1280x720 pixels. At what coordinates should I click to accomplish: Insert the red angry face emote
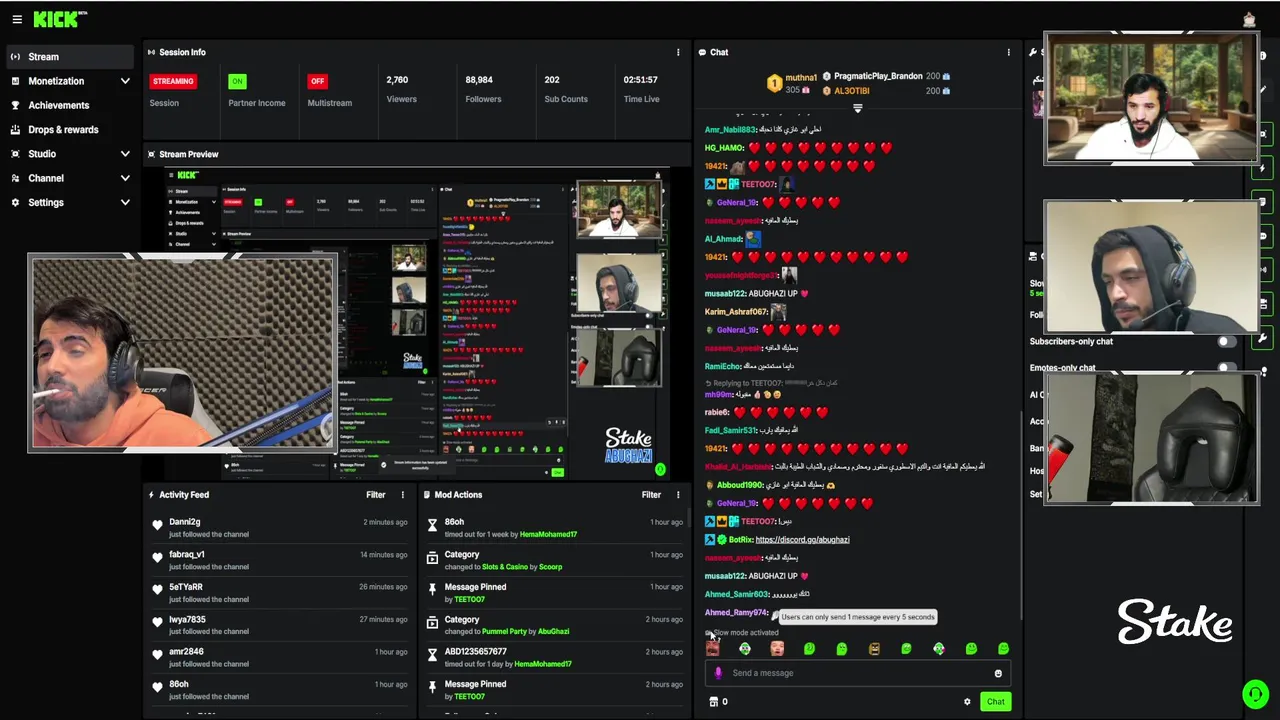pyautogui.click(x=712, y=648)
